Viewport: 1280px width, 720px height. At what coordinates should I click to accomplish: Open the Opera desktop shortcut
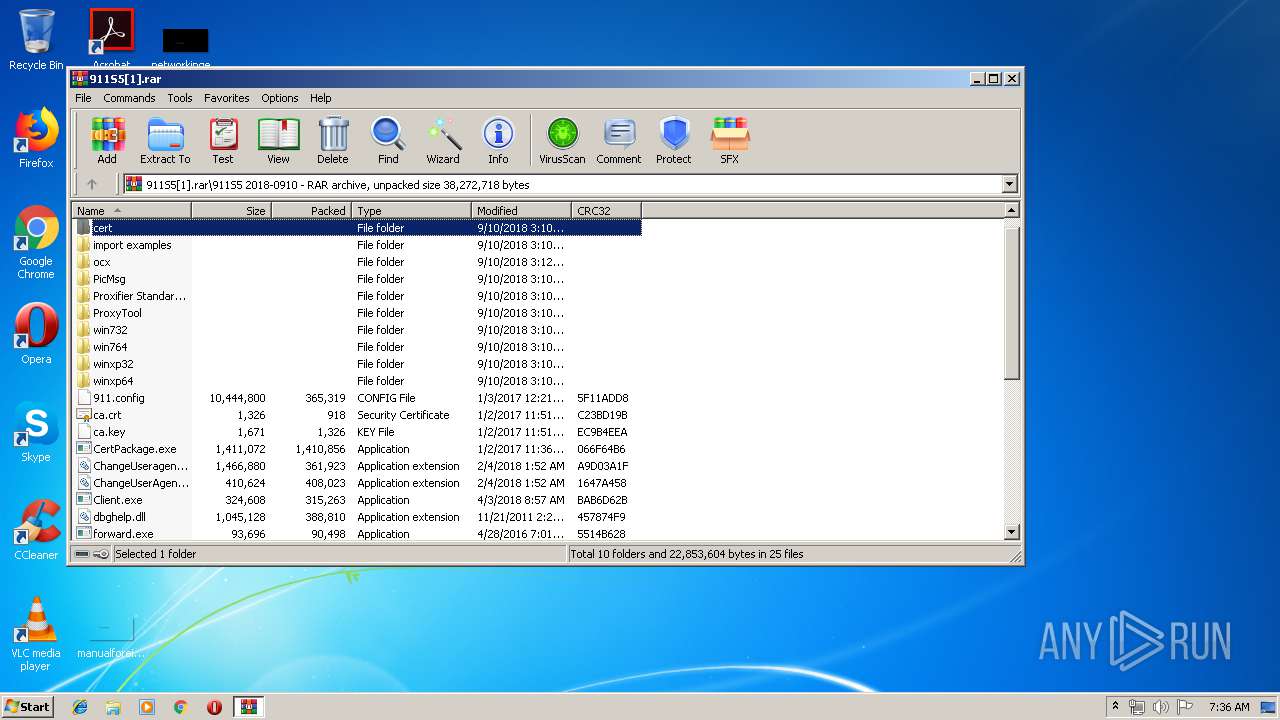click(x=36, y=334)
